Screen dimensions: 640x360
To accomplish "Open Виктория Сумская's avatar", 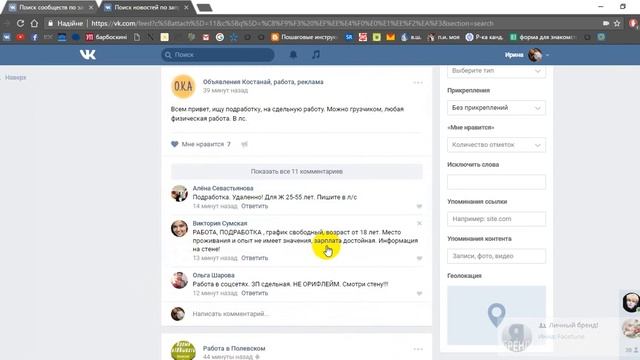I will (x=179, y=229).
